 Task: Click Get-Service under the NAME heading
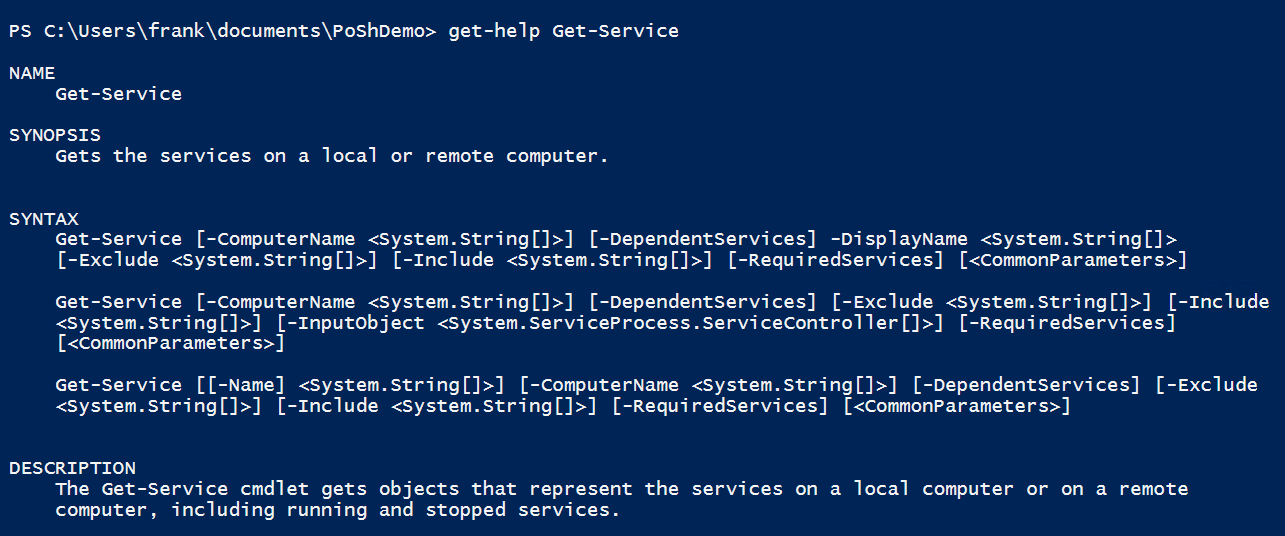point(118,94)
